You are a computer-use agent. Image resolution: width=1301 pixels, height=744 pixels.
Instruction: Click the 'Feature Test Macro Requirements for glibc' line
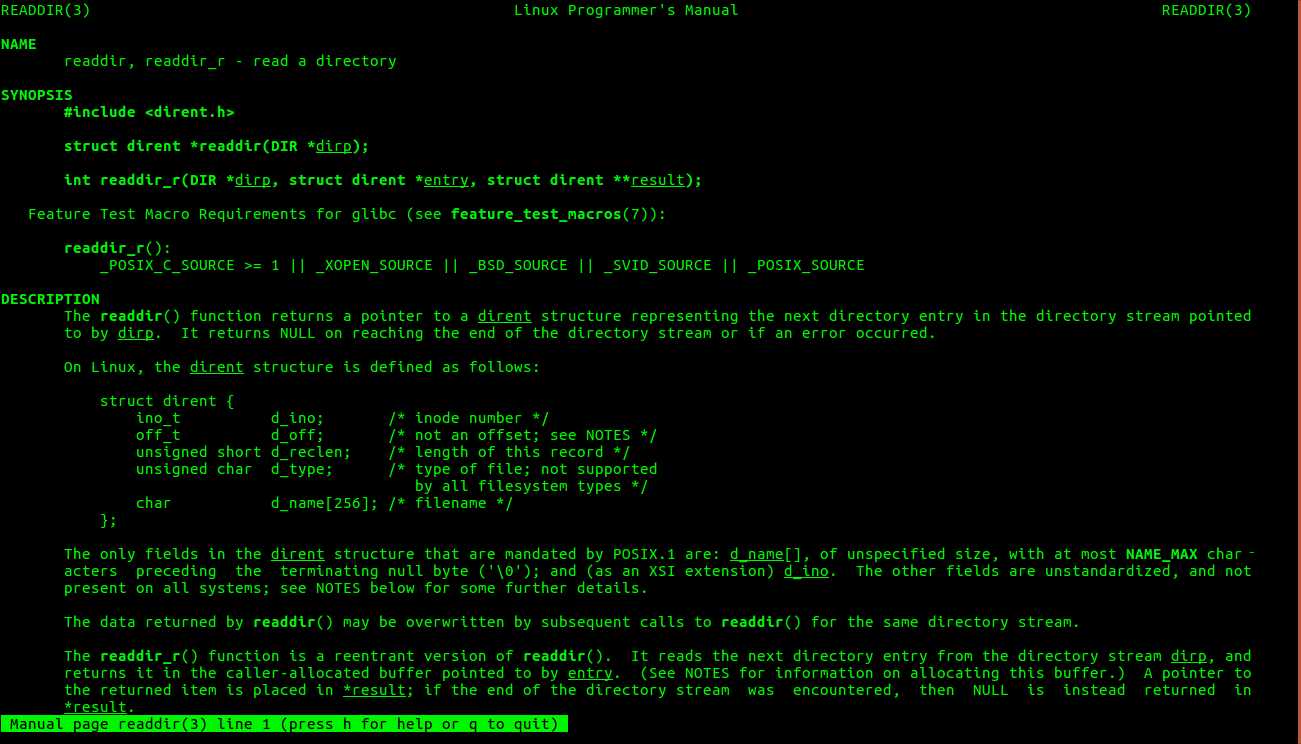click(347, 214)
